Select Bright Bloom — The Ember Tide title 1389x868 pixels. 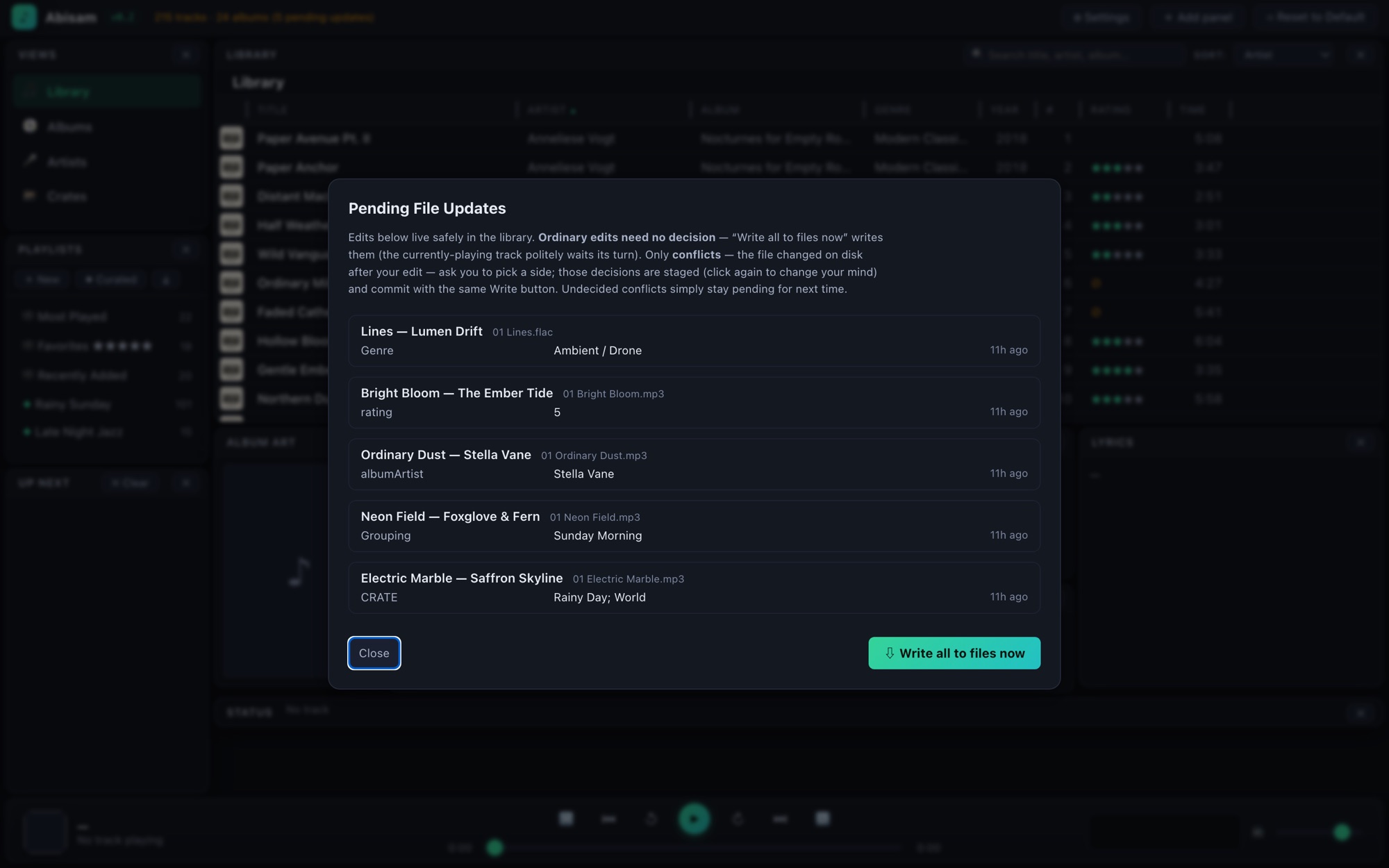(x=457, y=393)
